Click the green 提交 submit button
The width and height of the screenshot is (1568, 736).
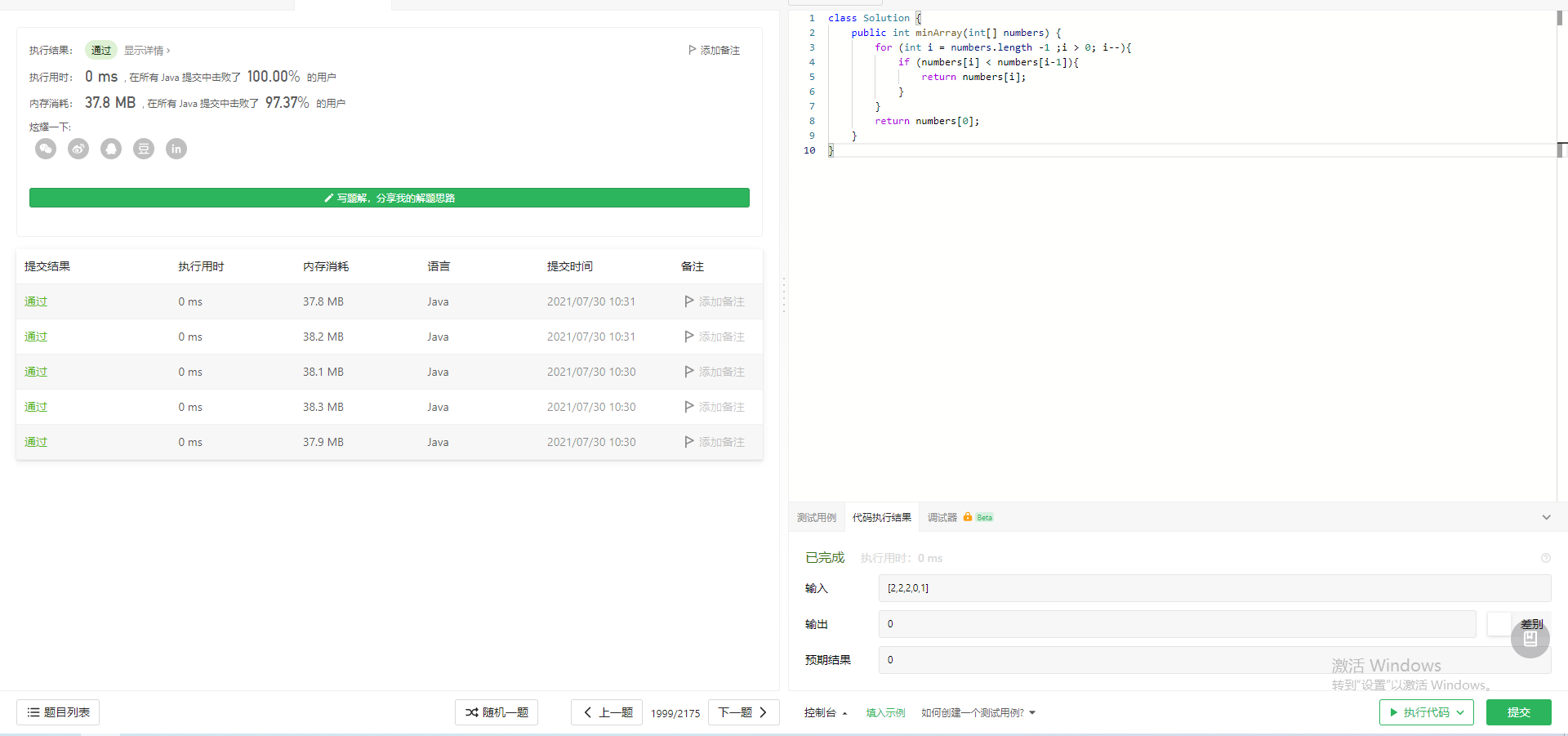(1519, 712)
